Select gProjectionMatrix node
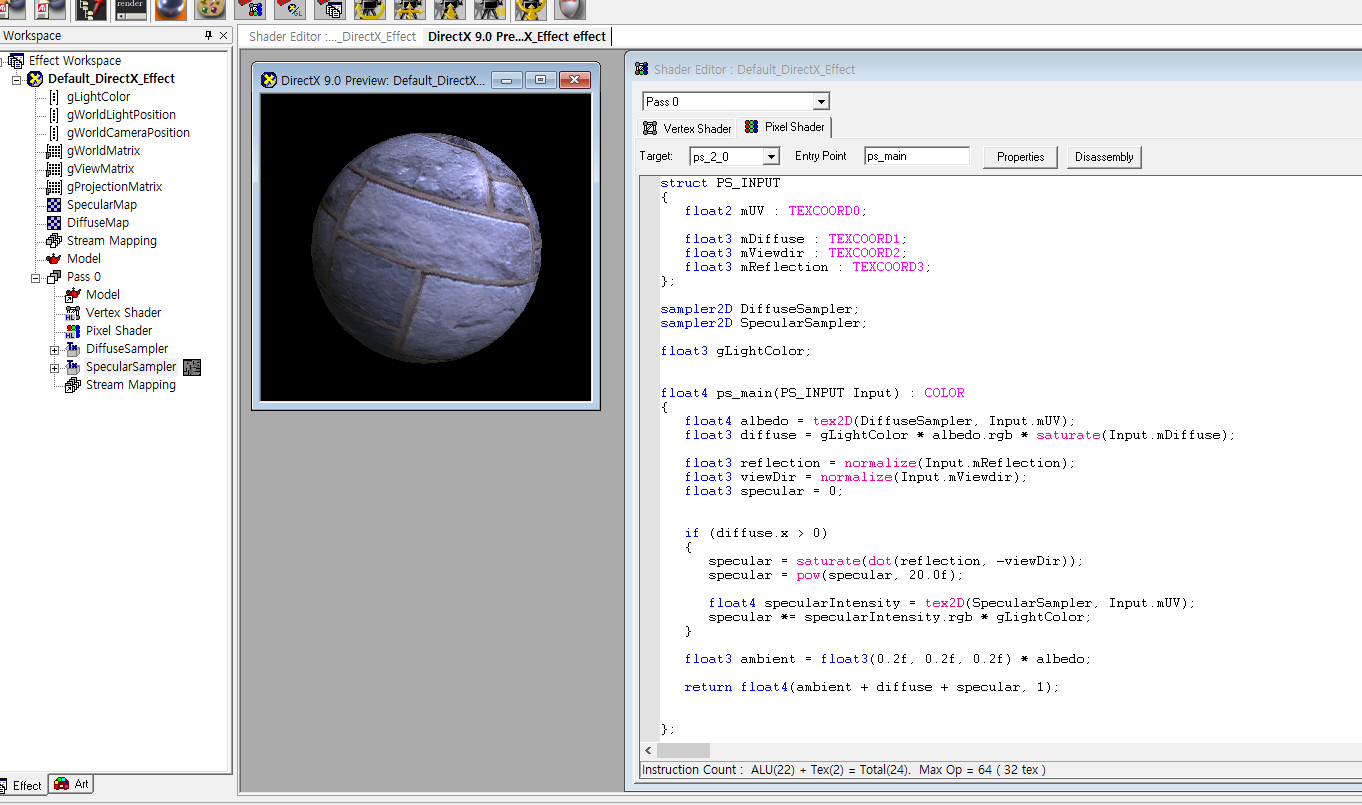The image size is (1362, 805). tap(114, 187)
